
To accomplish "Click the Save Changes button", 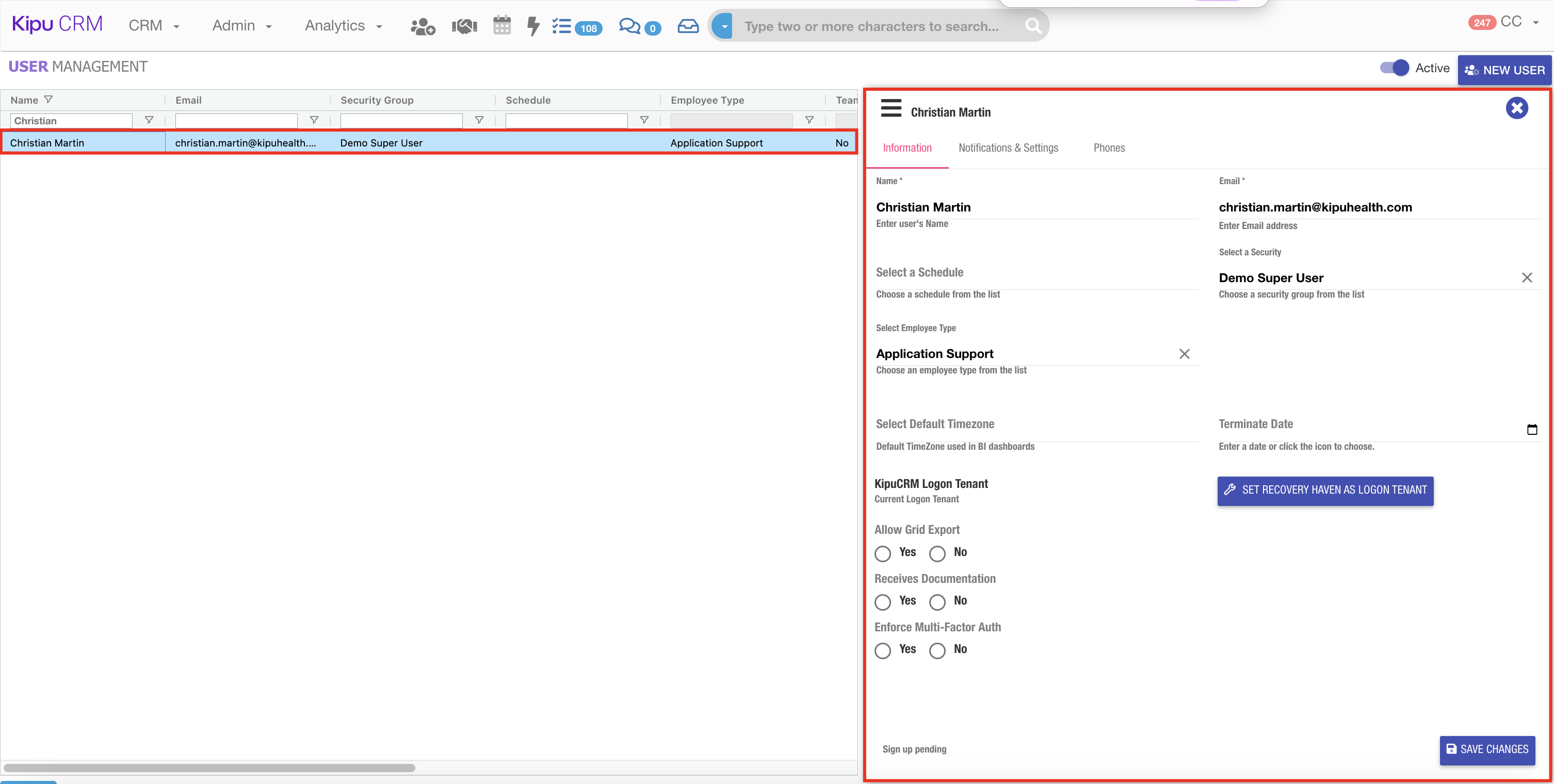I will (x=1487, y=749).
